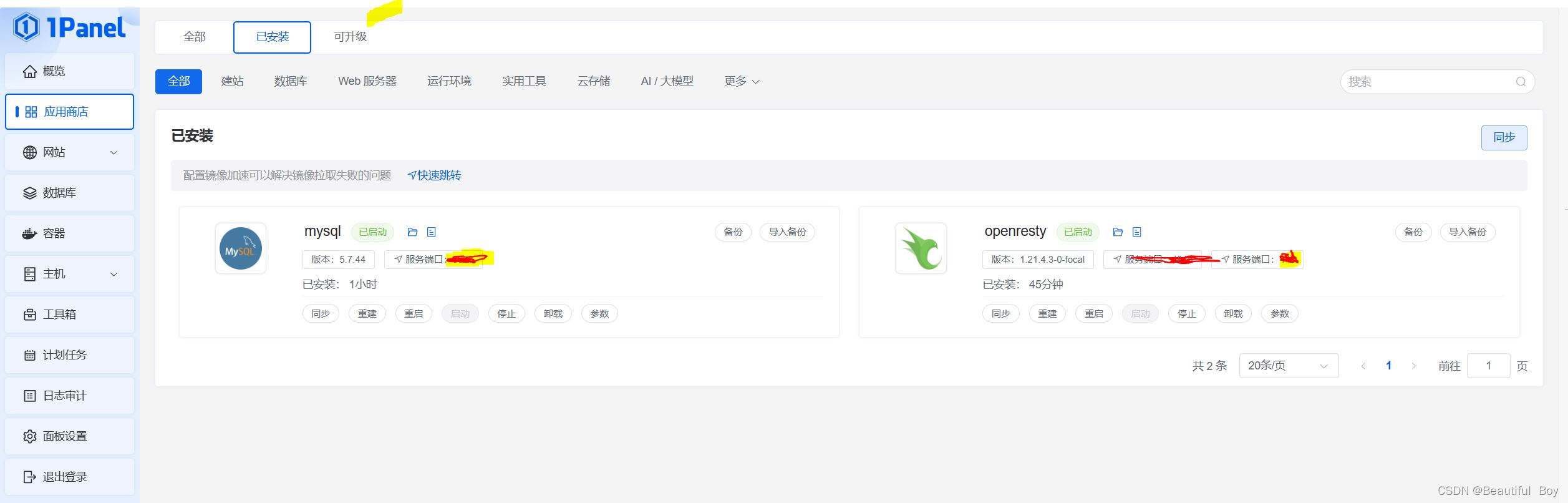1568x503 pixels.
Task: Click the exit icon beside 退出登录
Action: click(29, 477)
